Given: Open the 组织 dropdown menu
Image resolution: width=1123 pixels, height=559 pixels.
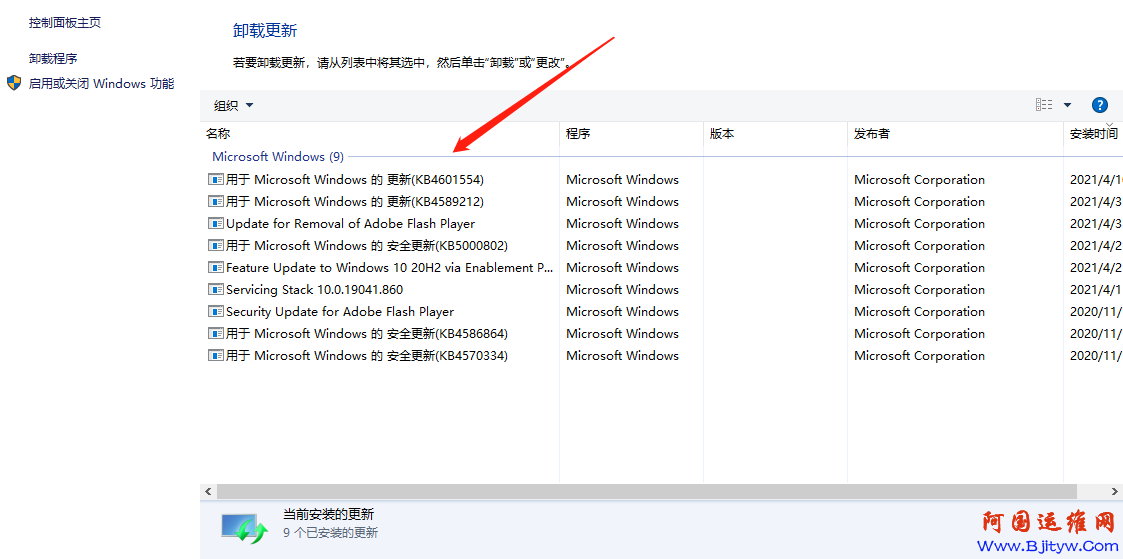Looking at the screenshot, I should tap(233, 106).
